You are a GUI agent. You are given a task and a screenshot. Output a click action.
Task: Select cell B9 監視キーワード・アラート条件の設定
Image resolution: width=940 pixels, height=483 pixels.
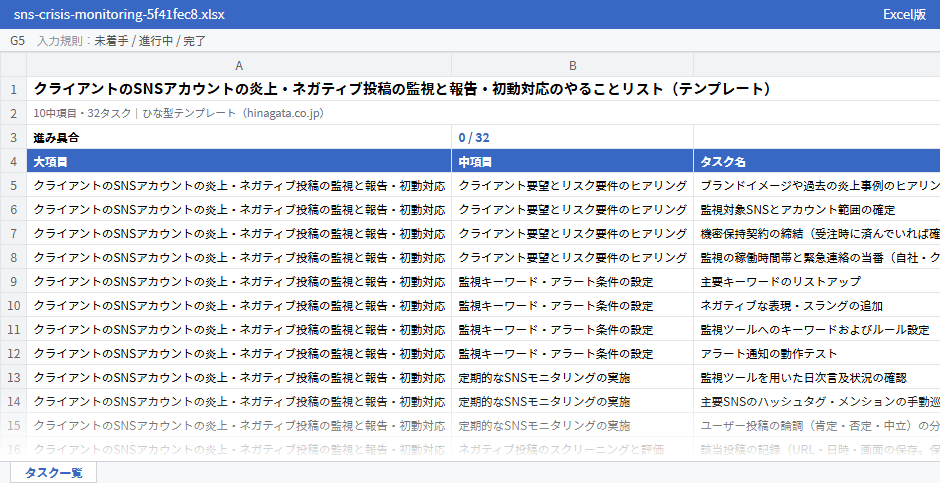click(573, 282)
